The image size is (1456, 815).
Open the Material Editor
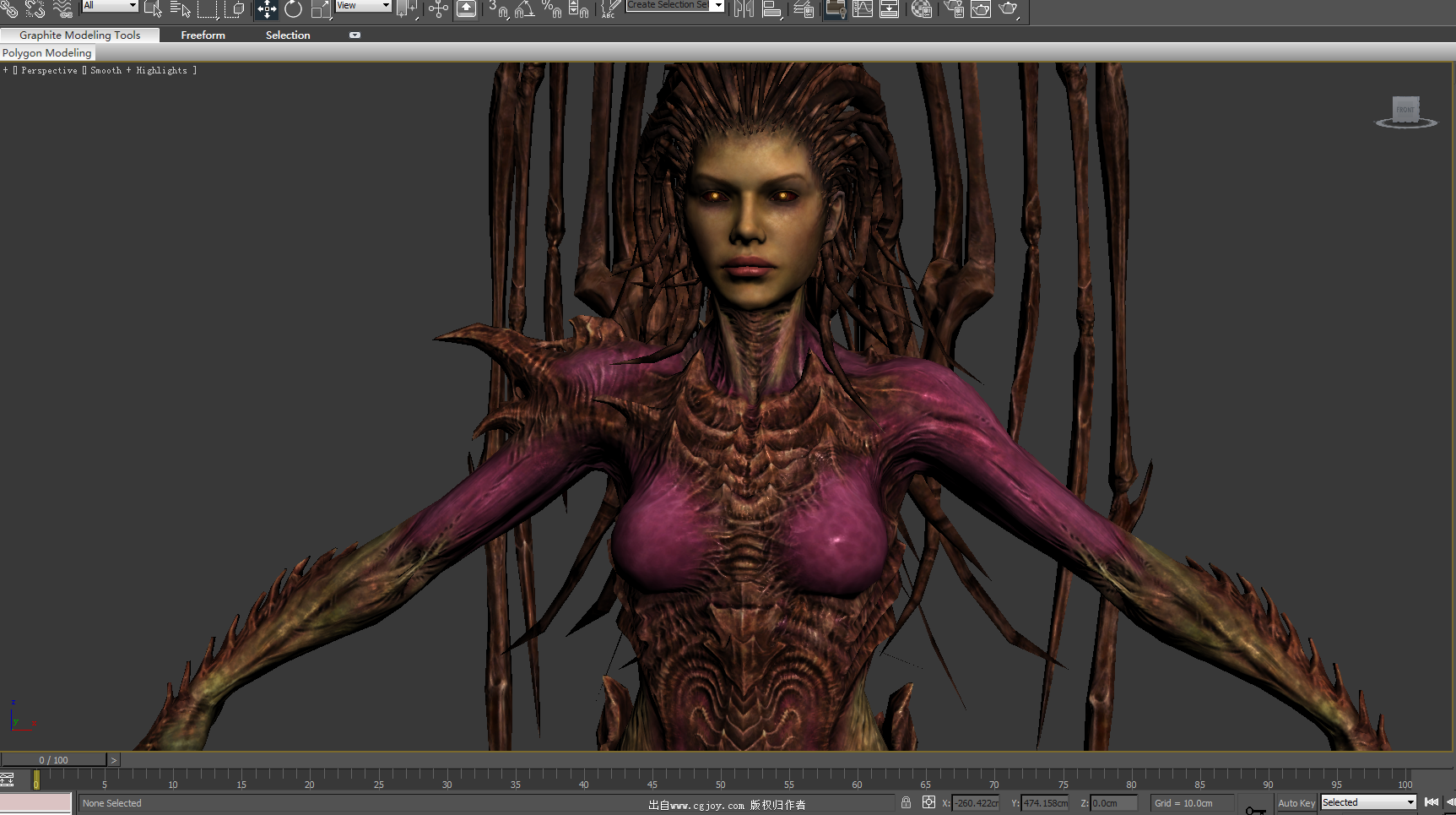tap(922, 8)
